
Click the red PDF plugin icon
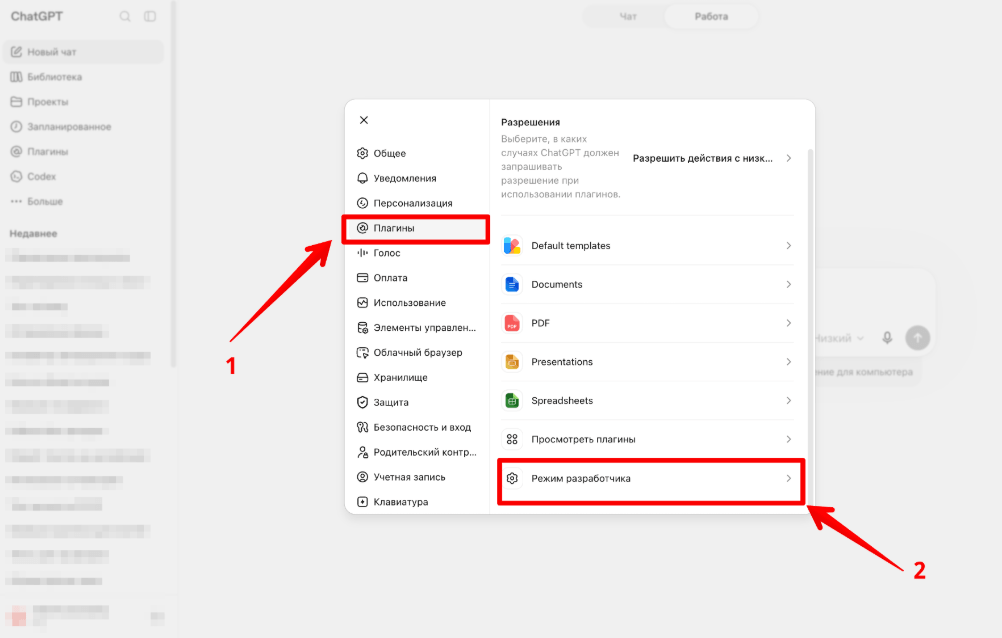tap(512, 323)
